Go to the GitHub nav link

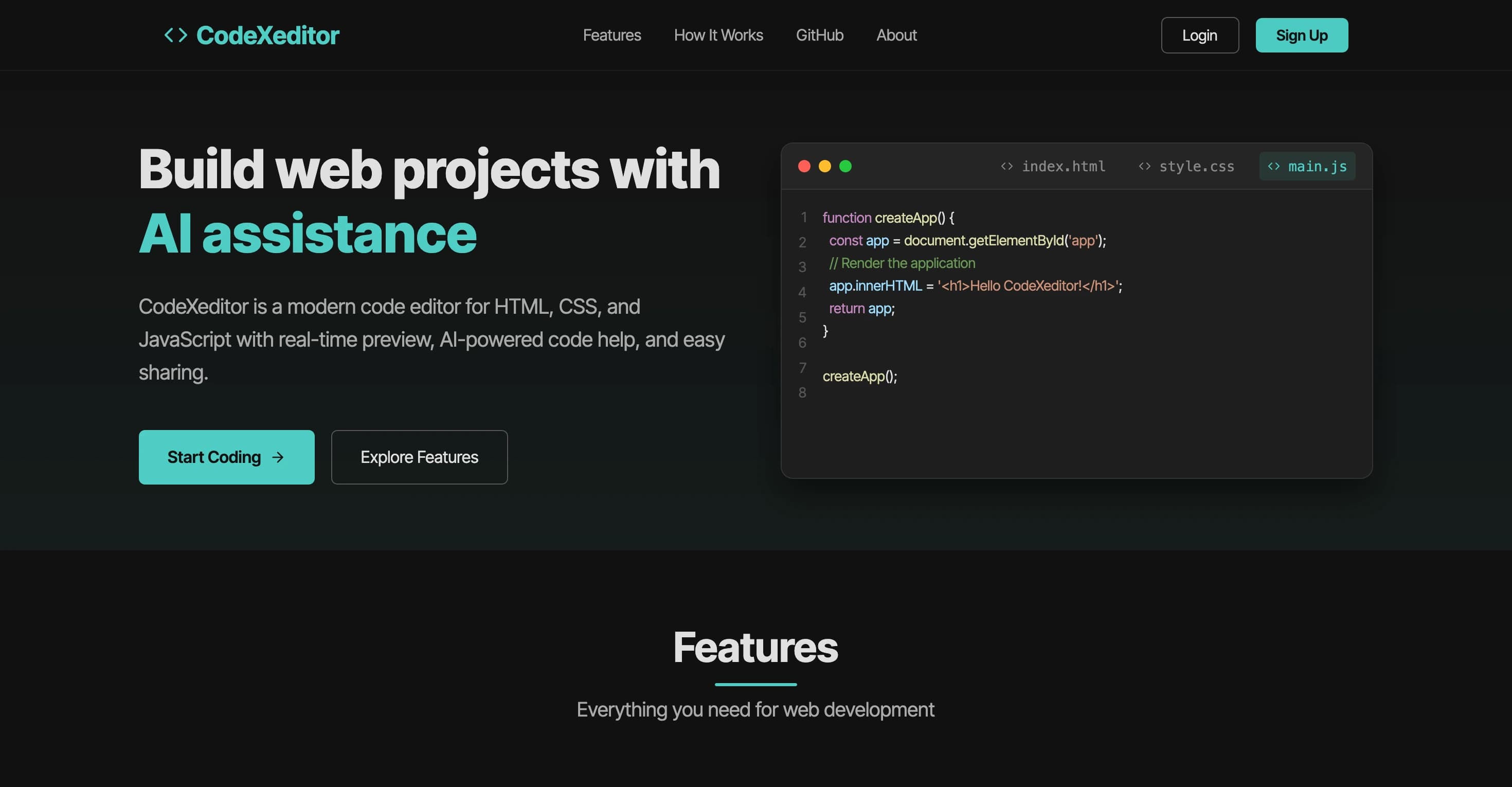pos(819,35)
